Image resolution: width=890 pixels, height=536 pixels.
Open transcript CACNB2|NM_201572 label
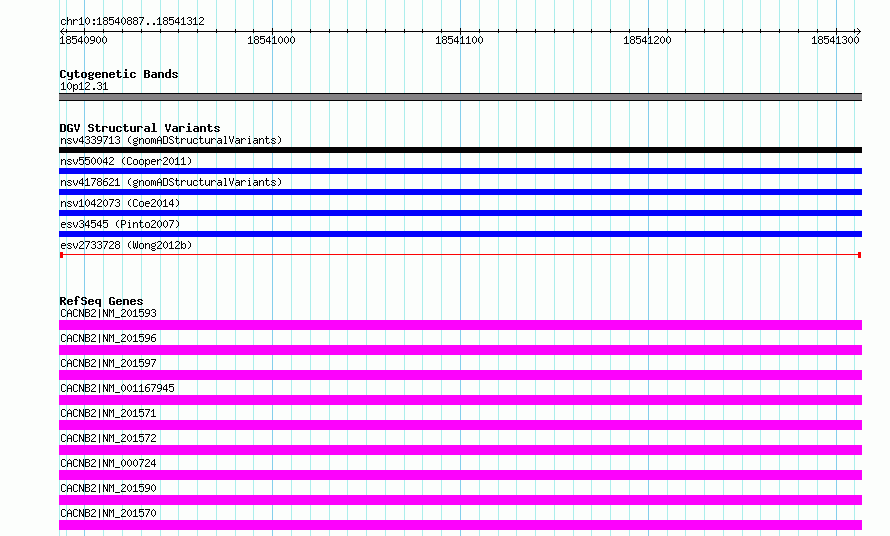(108, 438)
